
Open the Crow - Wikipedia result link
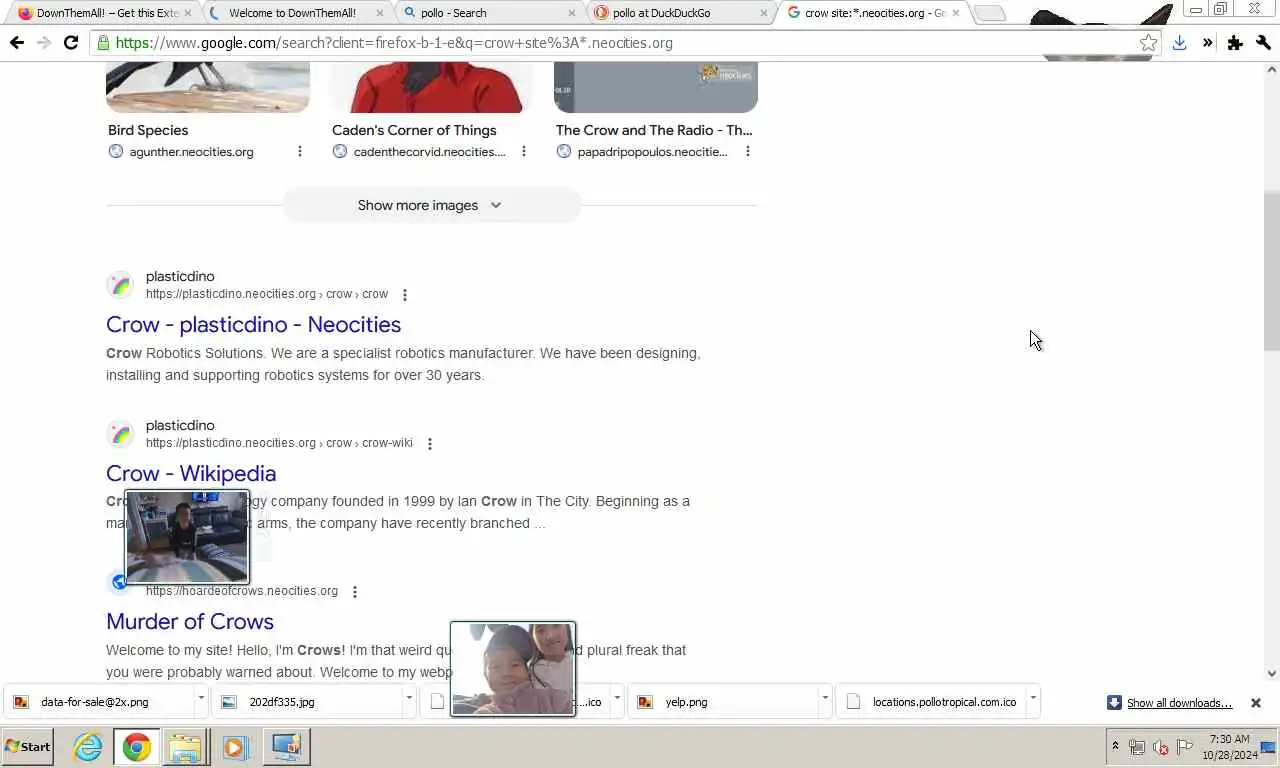(x=191, y=473)
